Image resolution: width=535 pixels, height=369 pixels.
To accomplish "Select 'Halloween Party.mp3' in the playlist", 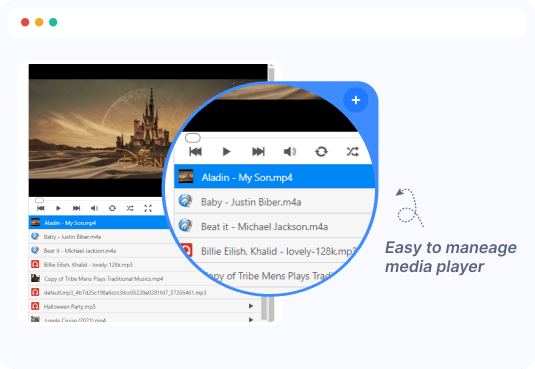I will tap(145, 306).
